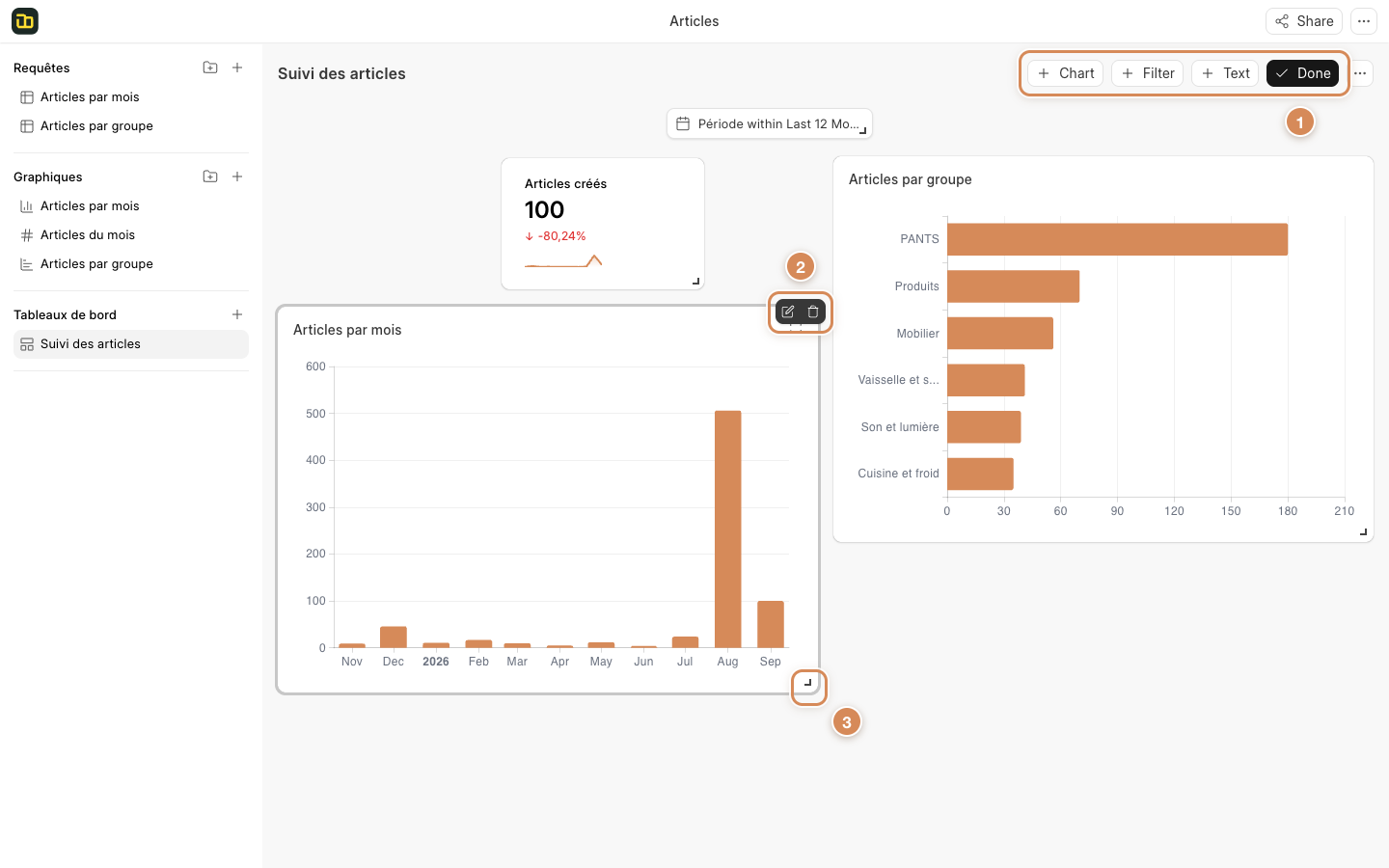This screenshot has height=868, width=1389.
Task: Open the Articles par groupe query
Action: pyautogui.click(x=131, y=126)
